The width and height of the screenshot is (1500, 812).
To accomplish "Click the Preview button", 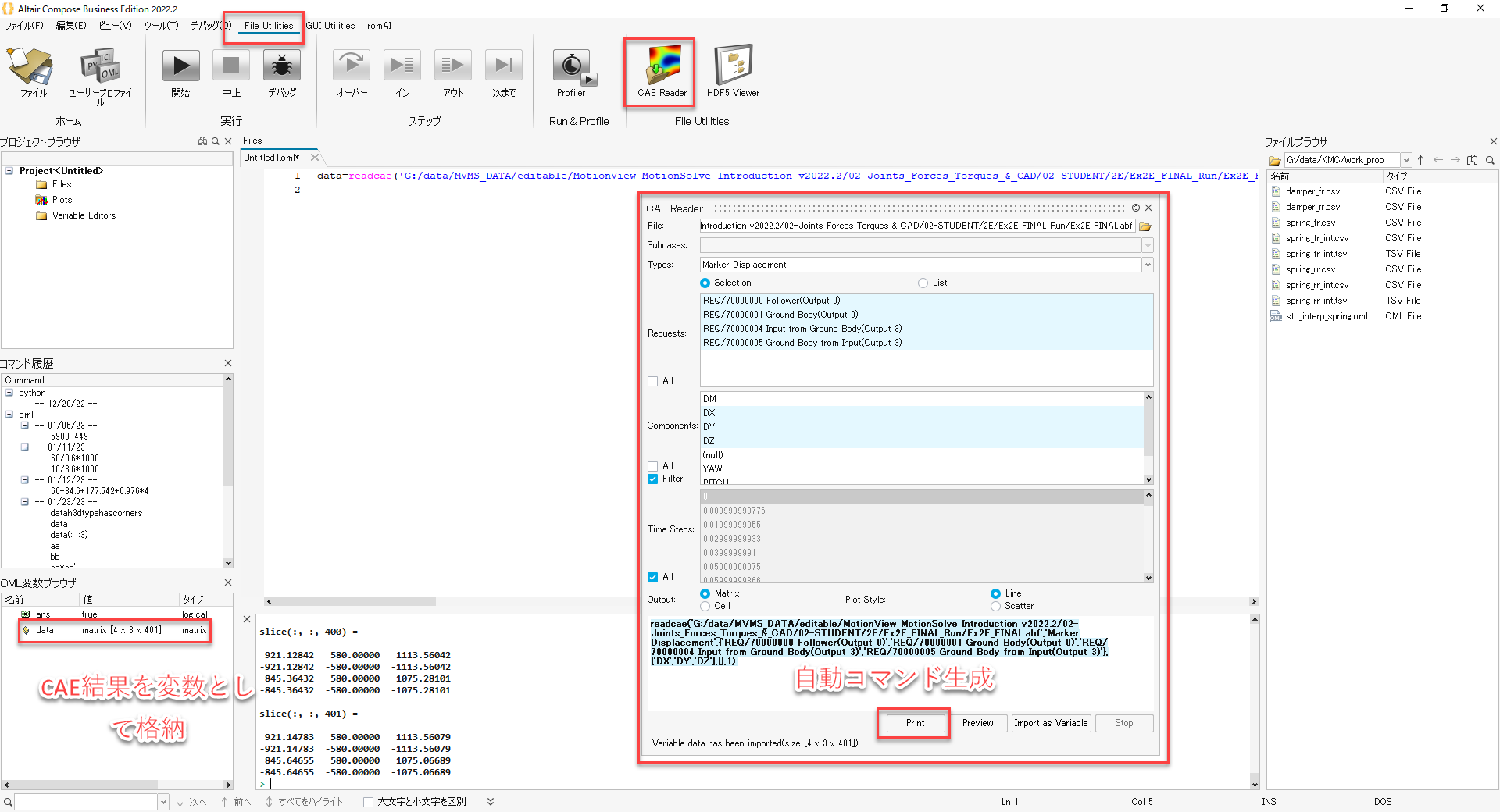I will point(977,723).
